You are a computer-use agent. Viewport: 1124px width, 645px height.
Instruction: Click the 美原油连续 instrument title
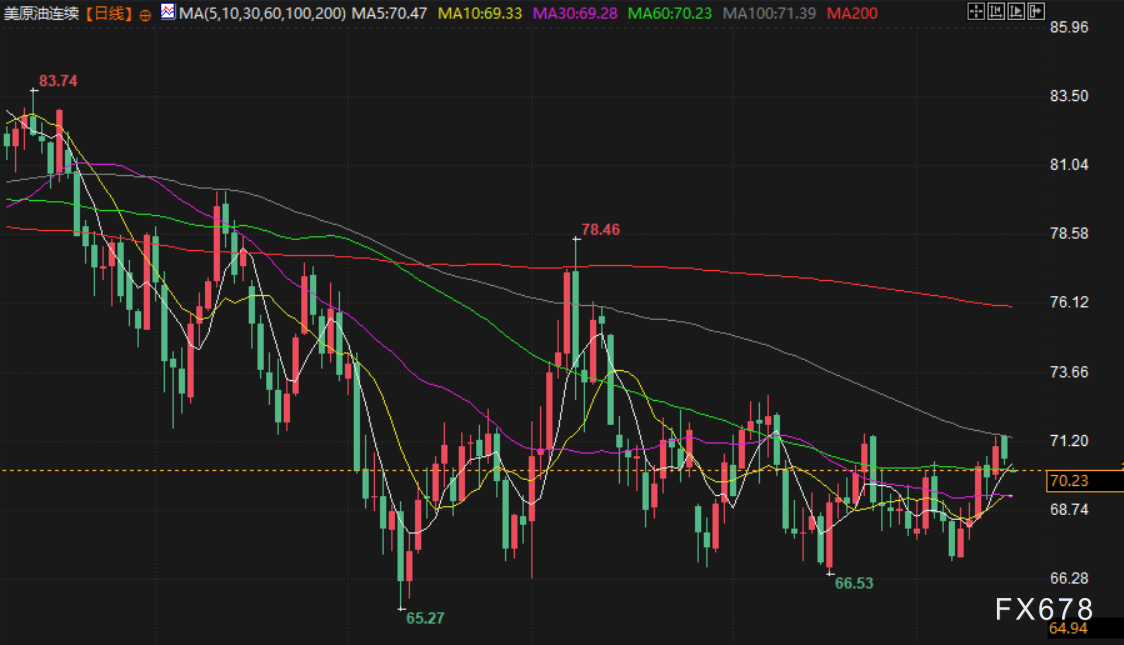[42, 14]
